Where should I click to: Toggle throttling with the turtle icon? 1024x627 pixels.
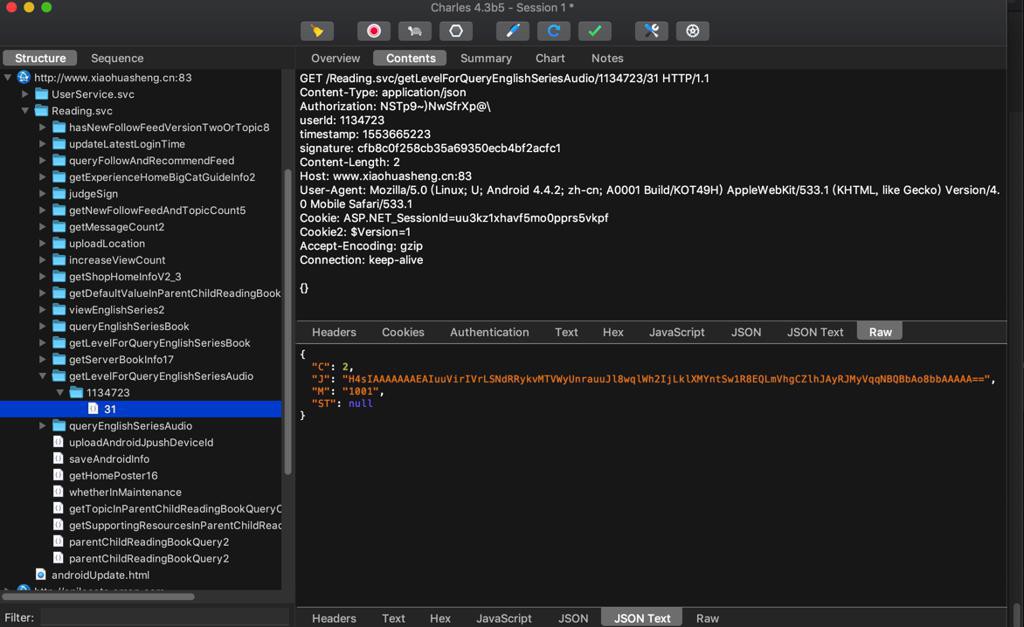[x=415, y=31]
